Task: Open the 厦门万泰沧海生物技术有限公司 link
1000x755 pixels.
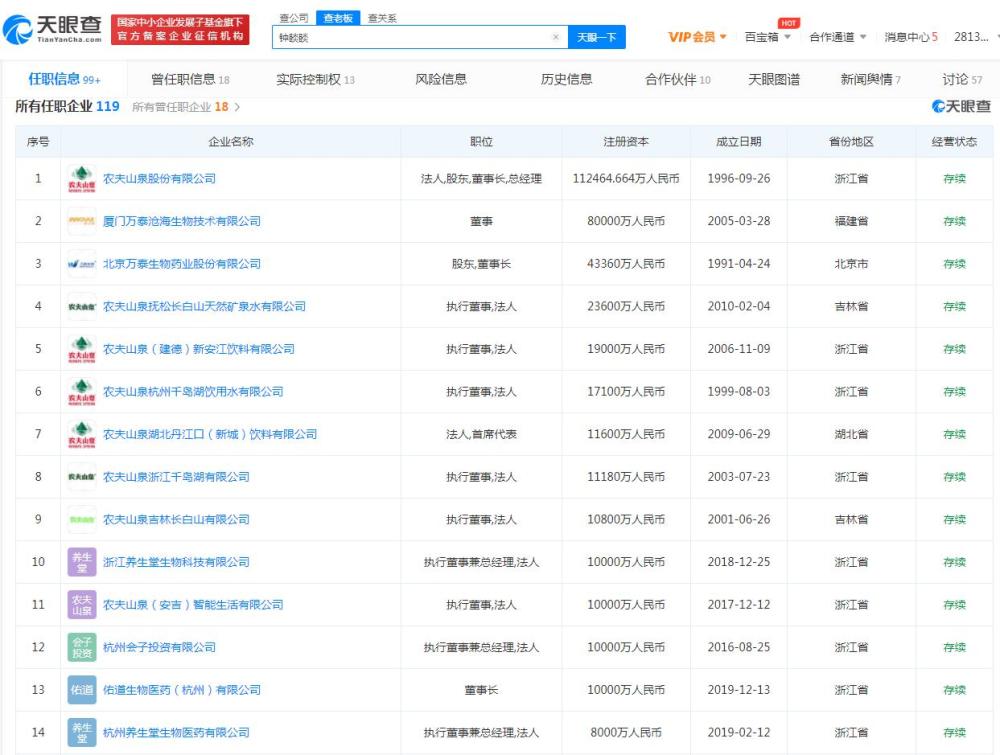Action: [x=182, y=221]
